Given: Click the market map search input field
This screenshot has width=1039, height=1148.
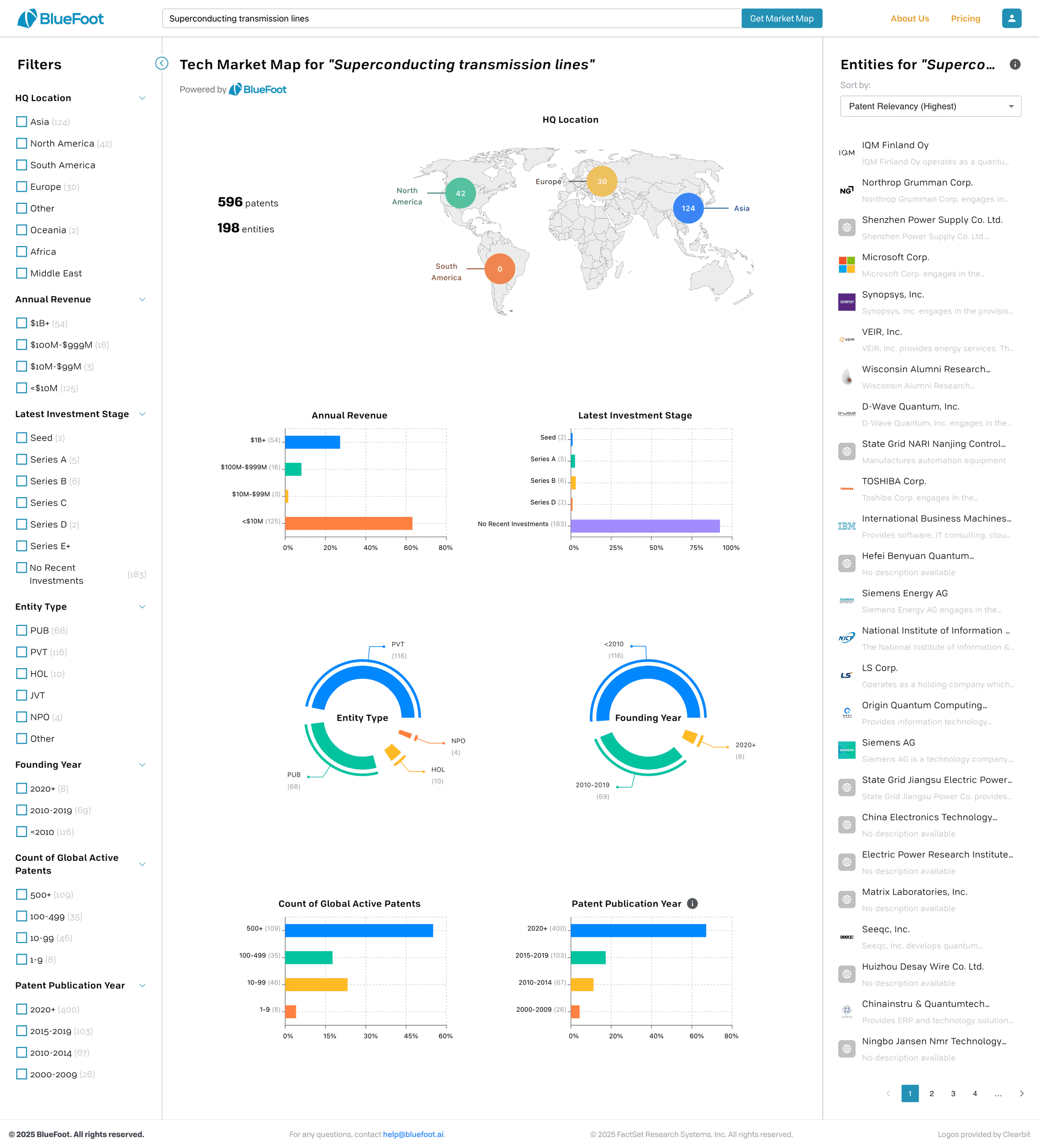Looking at the screenshot, I should pos(451,18).
